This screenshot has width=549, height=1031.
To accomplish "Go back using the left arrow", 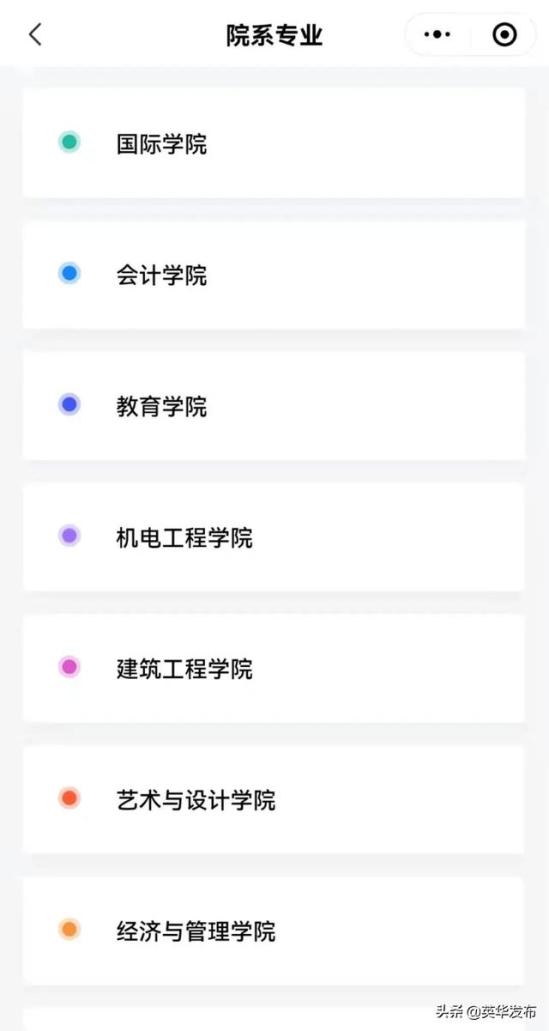I will tap(35, 34).
